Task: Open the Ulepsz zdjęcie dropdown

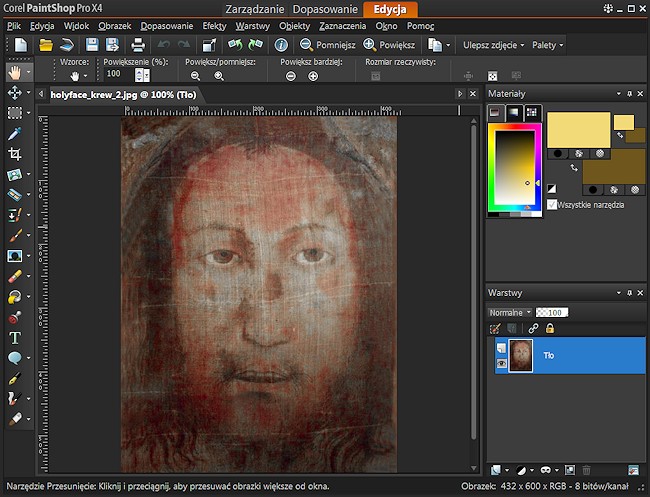Action: [x=493, y=45]
